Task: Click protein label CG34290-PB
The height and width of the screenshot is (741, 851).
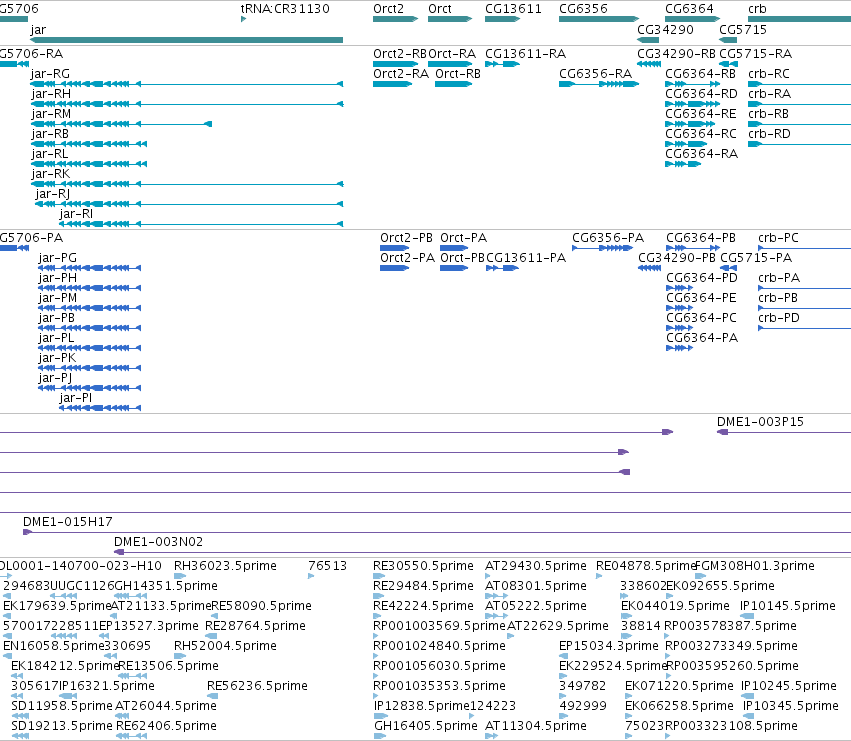Action: pos(677,257)
